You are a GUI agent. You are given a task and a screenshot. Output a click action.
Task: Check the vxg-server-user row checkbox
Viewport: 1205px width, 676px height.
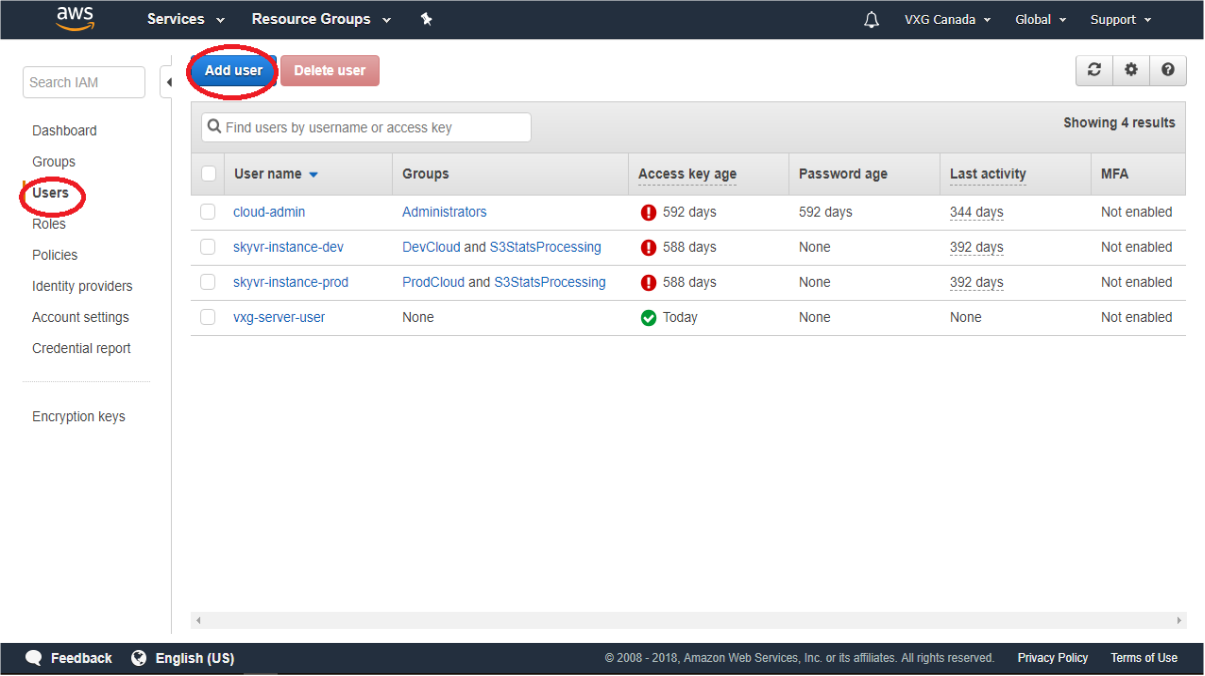click(208, 317)
